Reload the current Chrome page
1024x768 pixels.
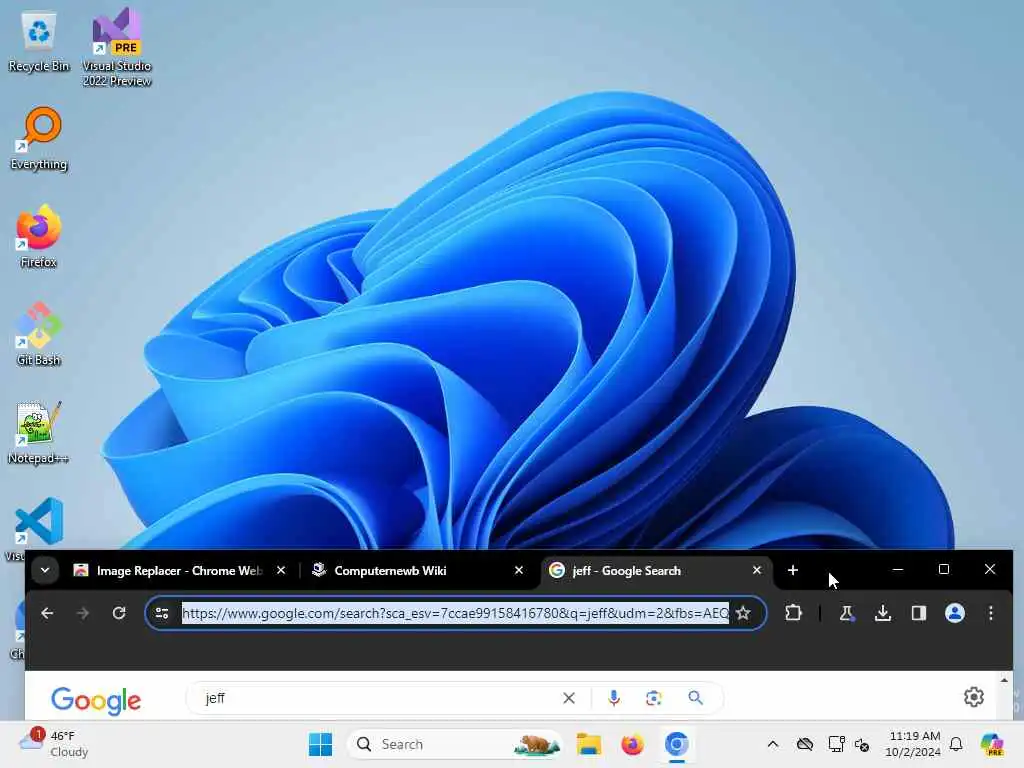coord(119,613)
